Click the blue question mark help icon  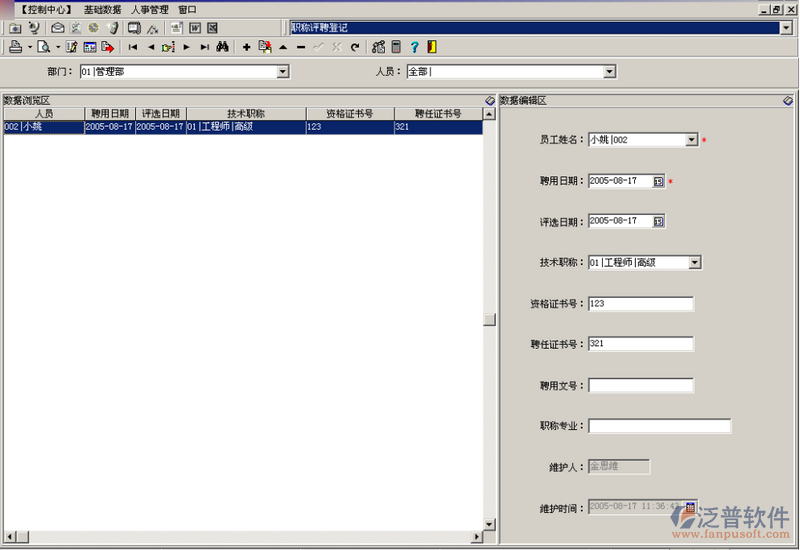click(414, 47)
